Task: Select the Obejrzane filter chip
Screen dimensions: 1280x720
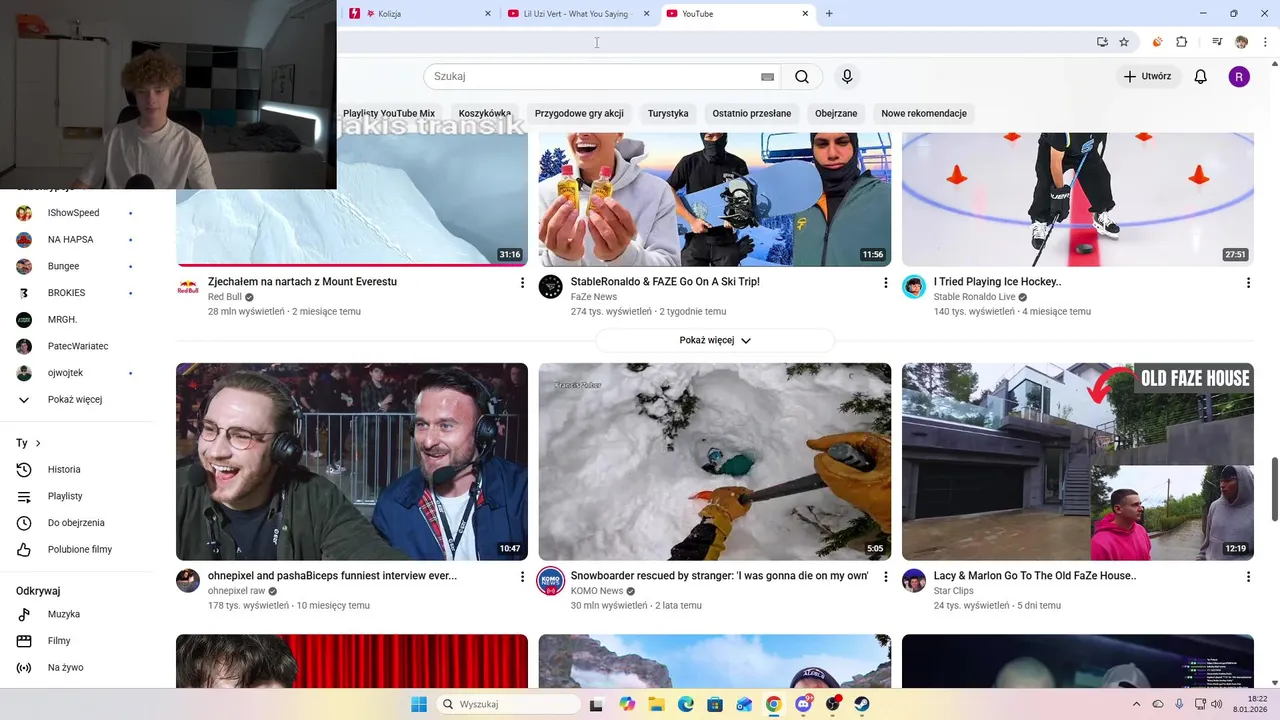Action: pos(836,113)
